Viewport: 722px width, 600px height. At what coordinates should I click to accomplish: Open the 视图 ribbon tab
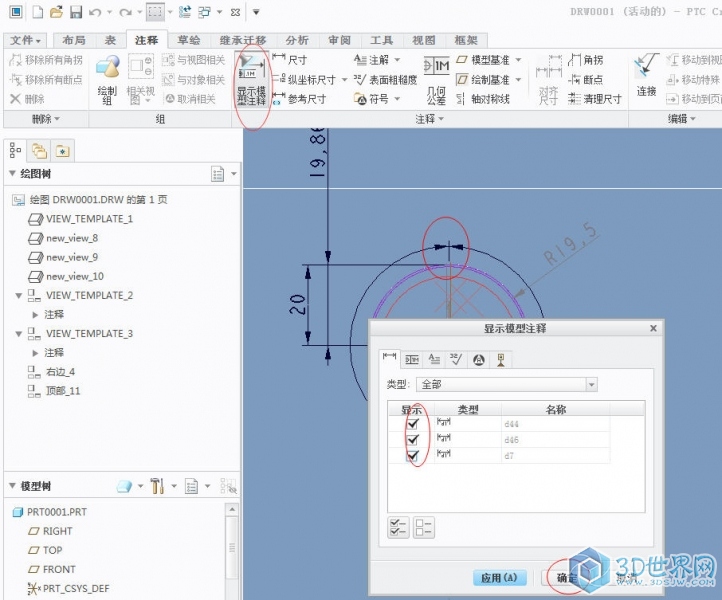click(x=424, y=41)
